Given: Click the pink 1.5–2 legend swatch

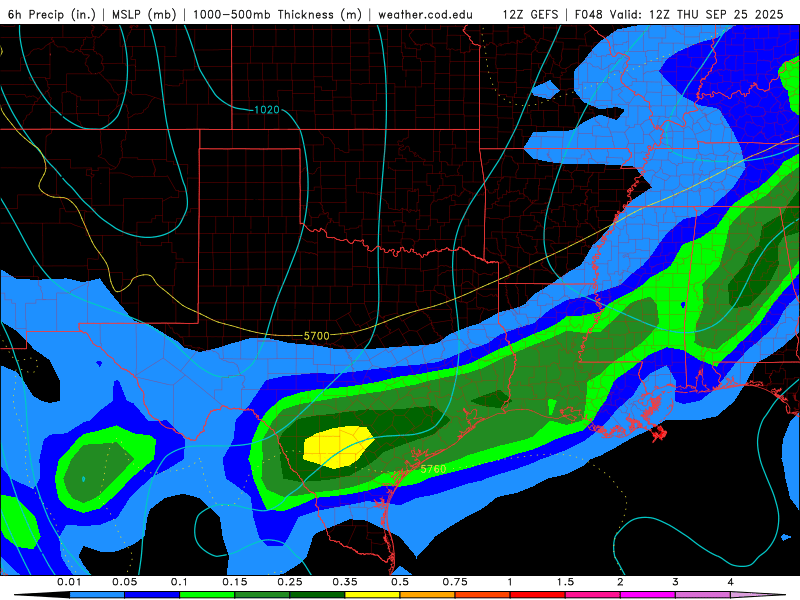Looking at the screenshot, I should (593, 595).
